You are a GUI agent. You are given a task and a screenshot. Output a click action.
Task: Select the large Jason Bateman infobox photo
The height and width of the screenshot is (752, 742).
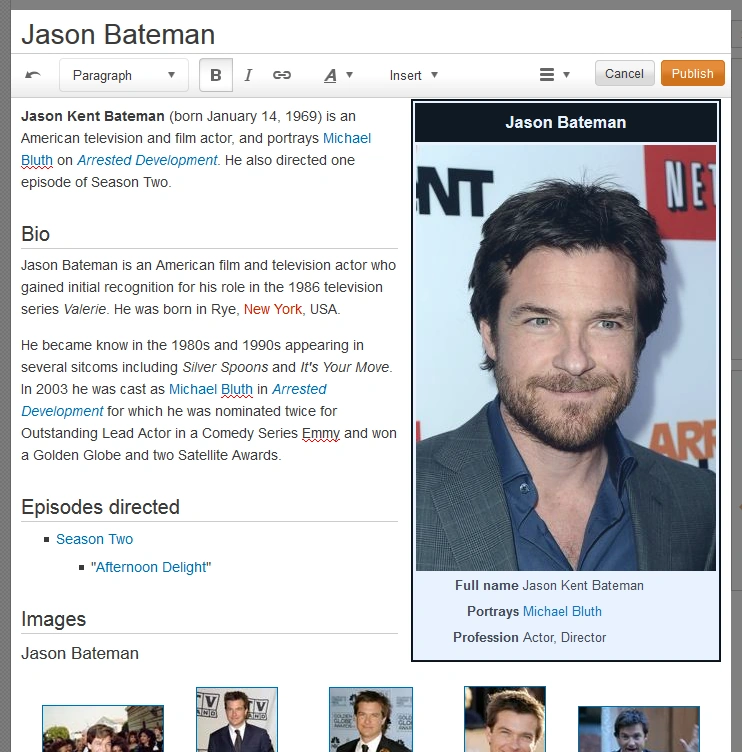coord(565,357)
